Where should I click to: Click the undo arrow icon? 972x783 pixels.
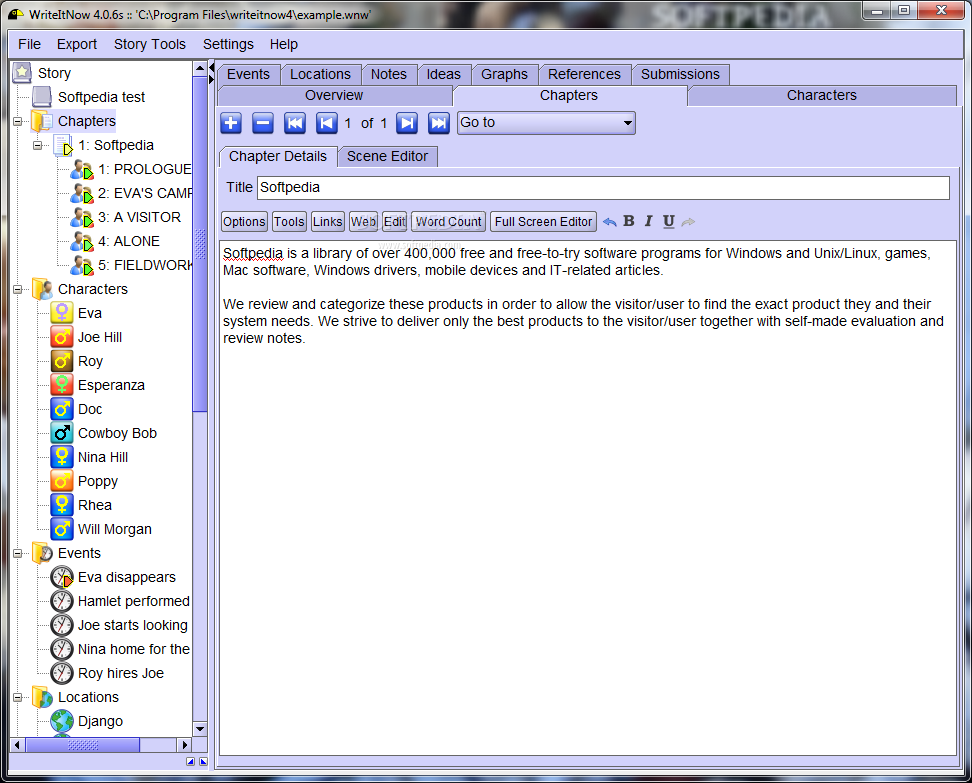[x=609, y=222]
